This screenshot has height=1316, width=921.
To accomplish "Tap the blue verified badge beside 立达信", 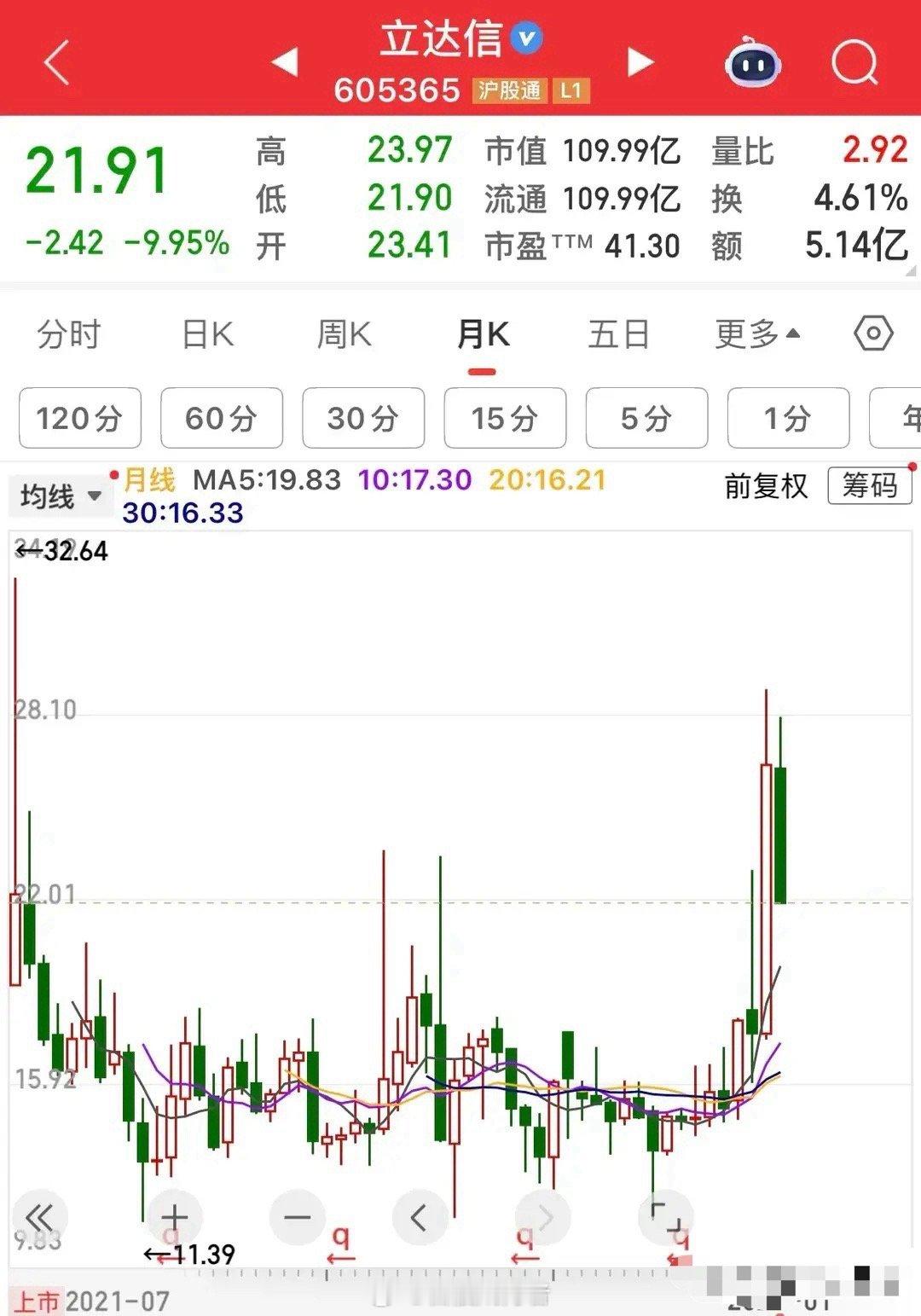I will click(526, 38).
